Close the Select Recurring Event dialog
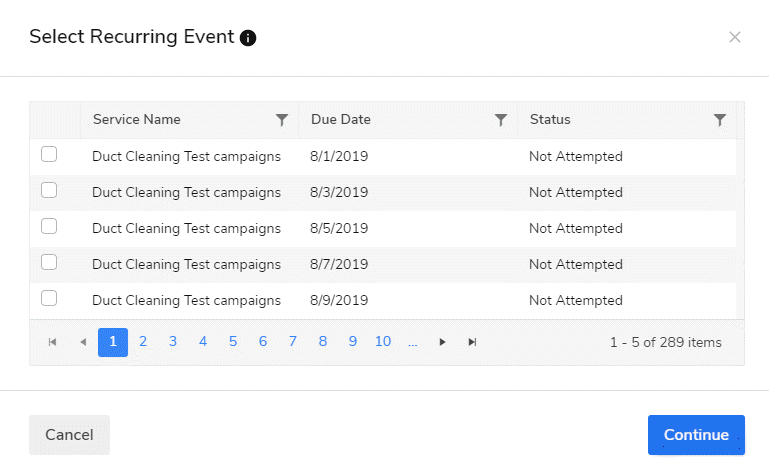Viewport: 769px width, 474px height. [735, 37]
